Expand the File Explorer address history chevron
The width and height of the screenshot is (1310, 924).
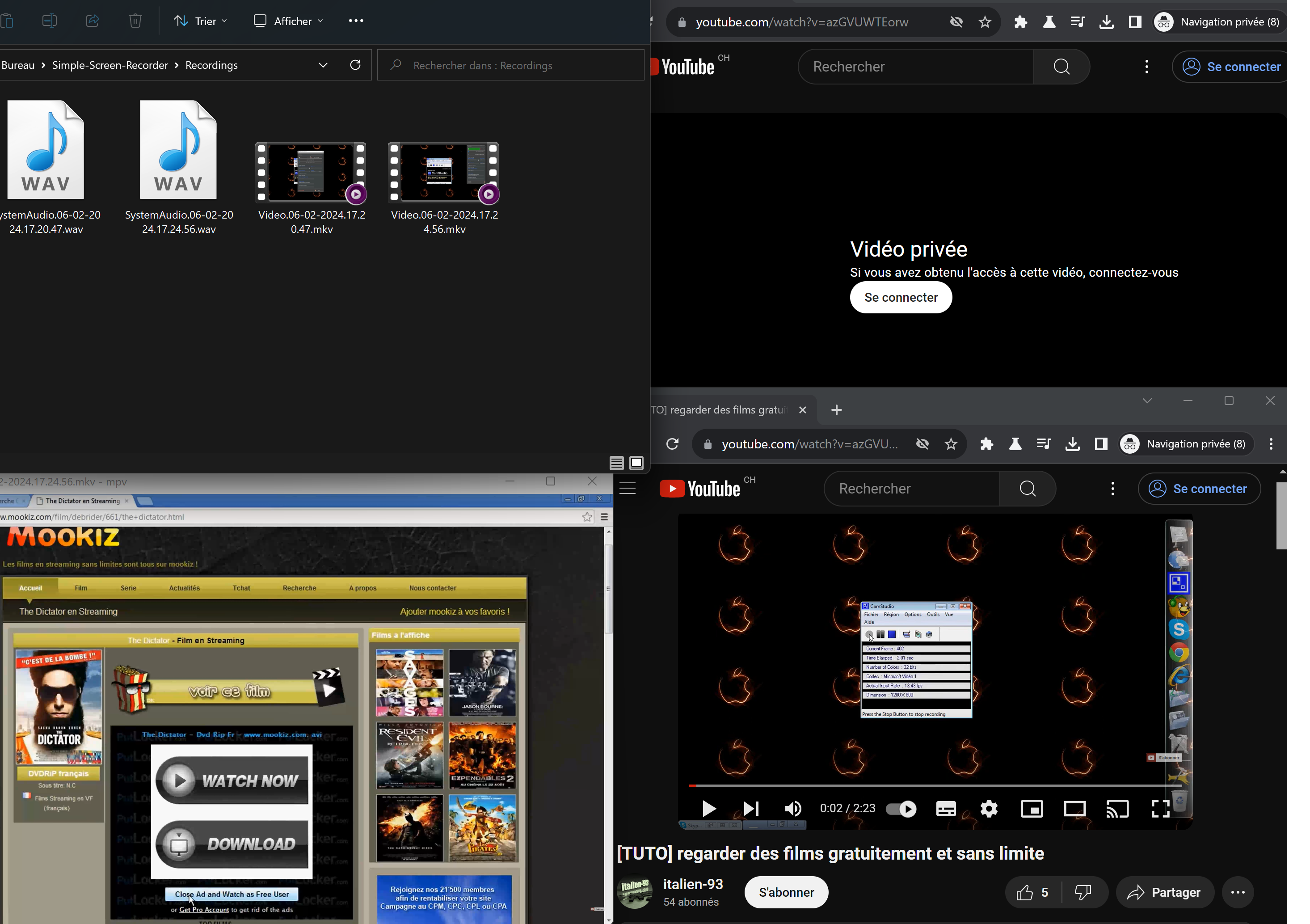[x=323, y=65]
